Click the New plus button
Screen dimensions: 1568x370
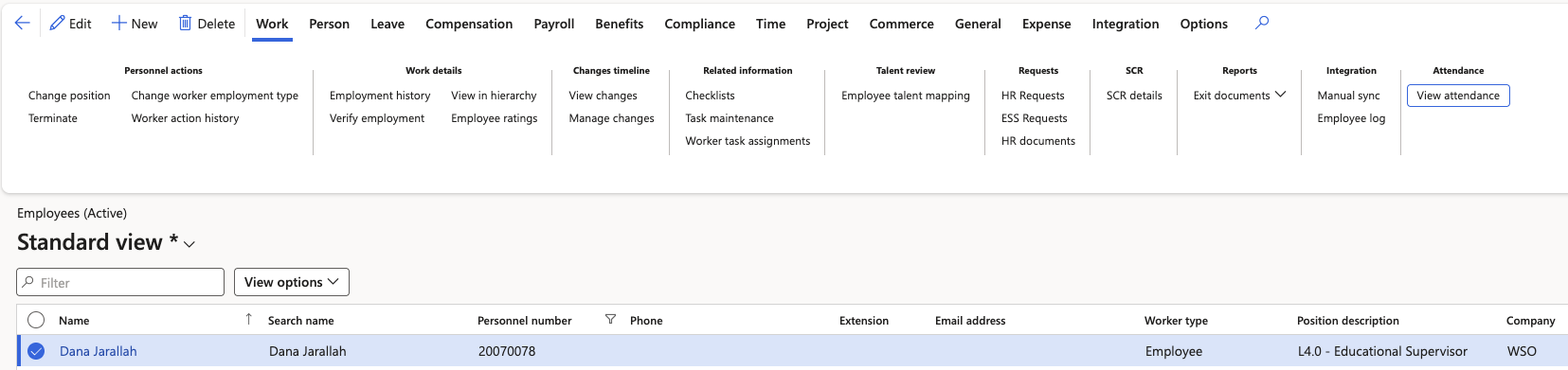(135, 24)
